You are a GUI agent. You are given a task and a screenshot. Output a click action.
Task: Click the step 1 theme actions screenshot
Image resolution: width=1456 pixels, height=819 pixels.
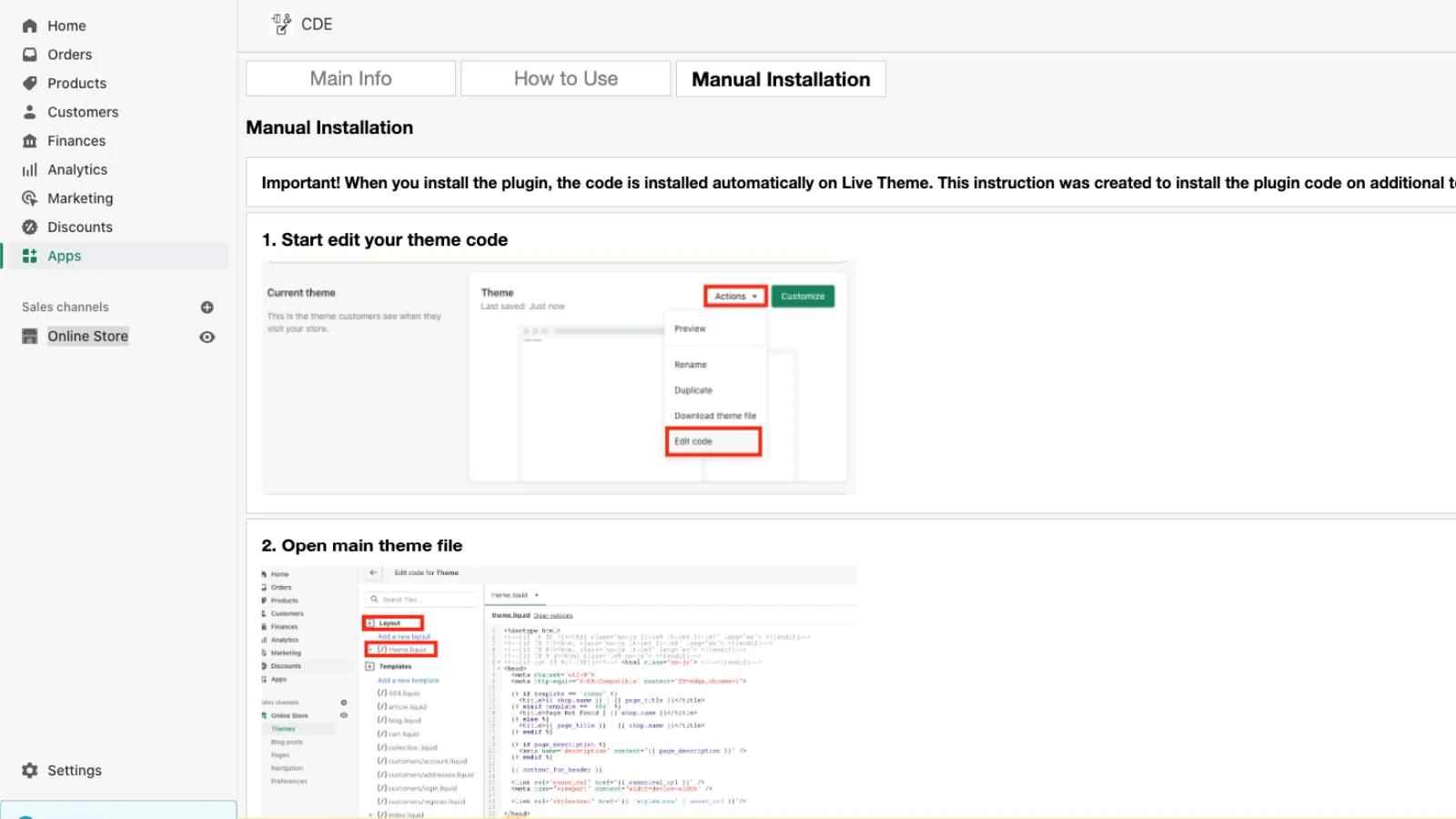click(x=559, y=378)
